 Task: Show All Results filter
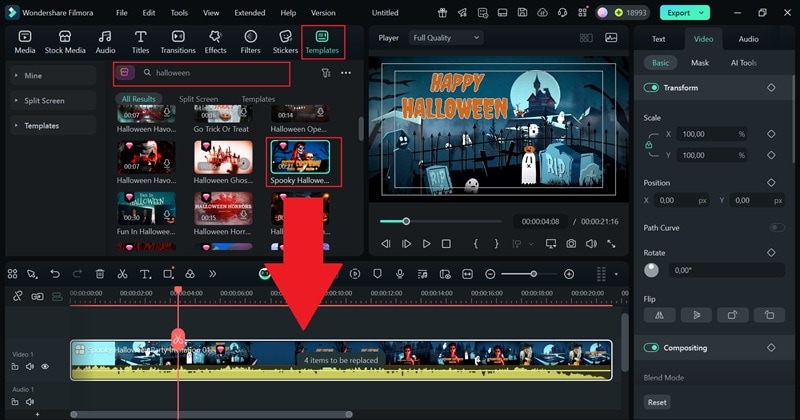click(138, 99)
